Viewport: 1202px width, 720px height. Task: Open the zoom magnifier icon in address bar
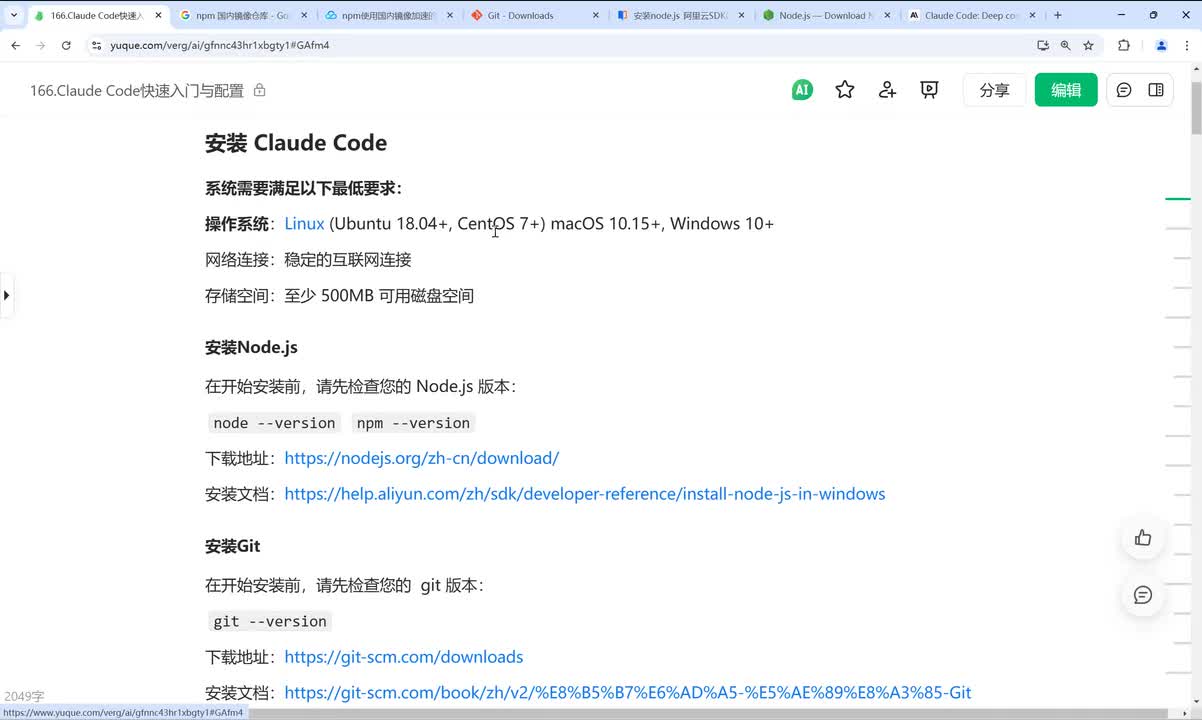click(1065, 46)
